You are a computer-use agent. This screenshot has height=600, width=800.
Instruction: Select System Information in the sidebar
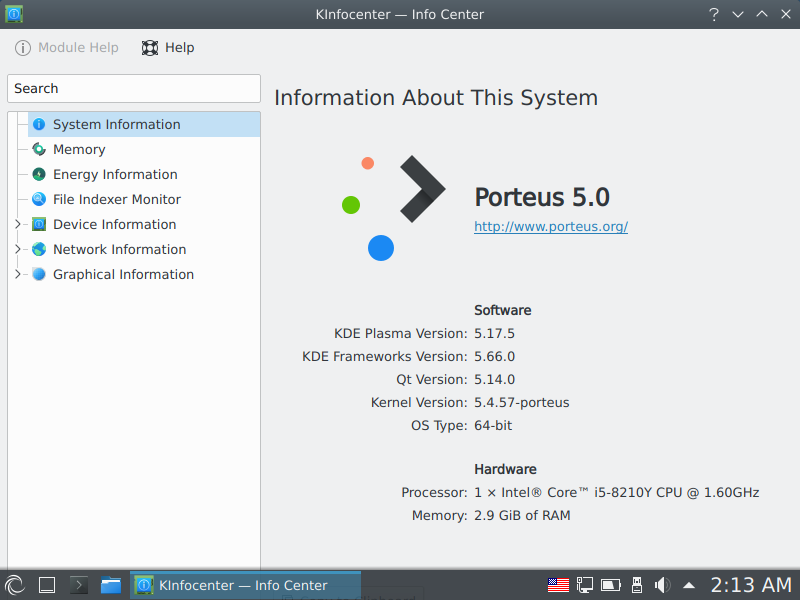[x=116, y=124]
